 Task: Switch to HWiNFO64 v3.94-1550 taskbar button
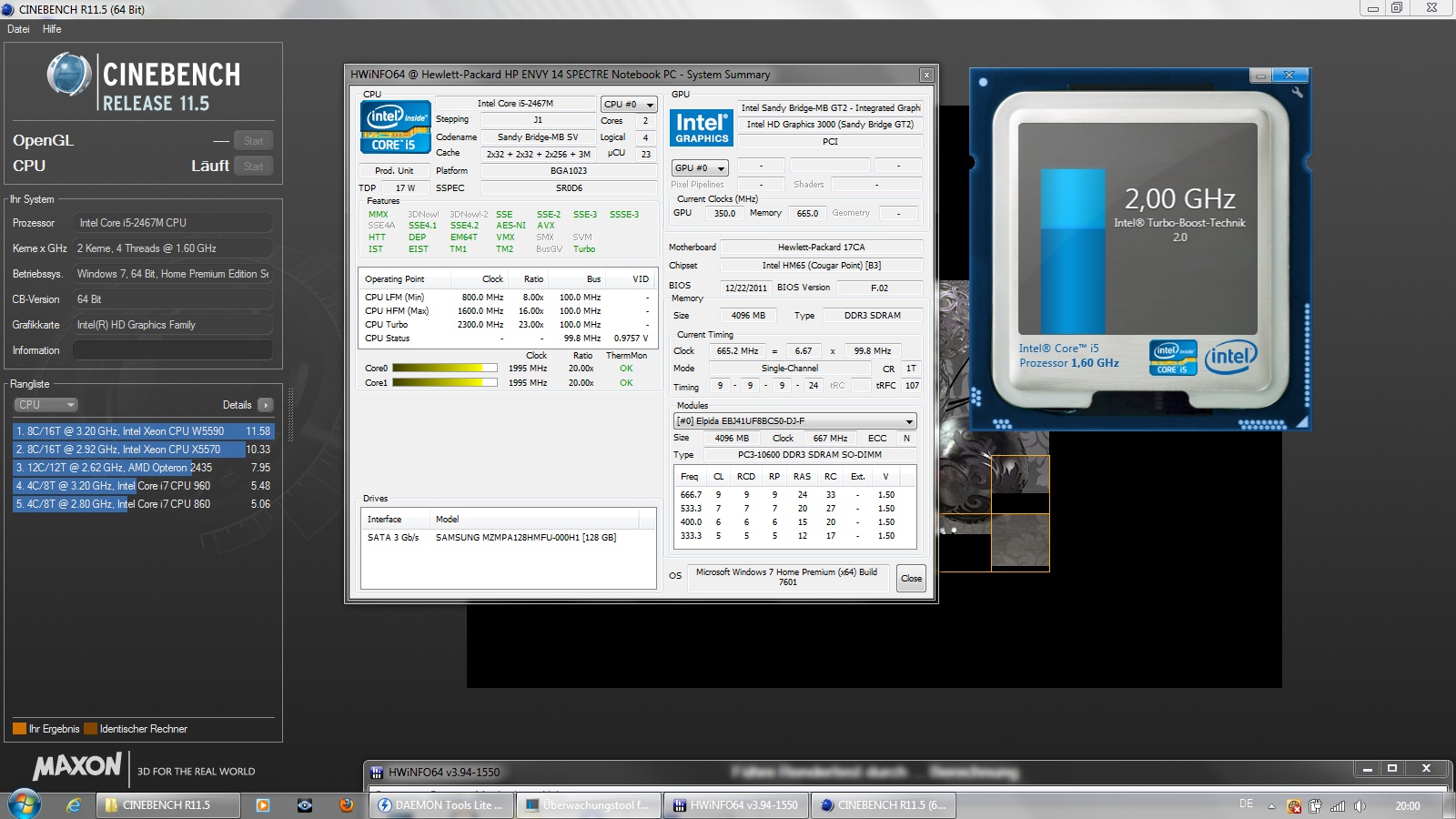coord(736,805)
